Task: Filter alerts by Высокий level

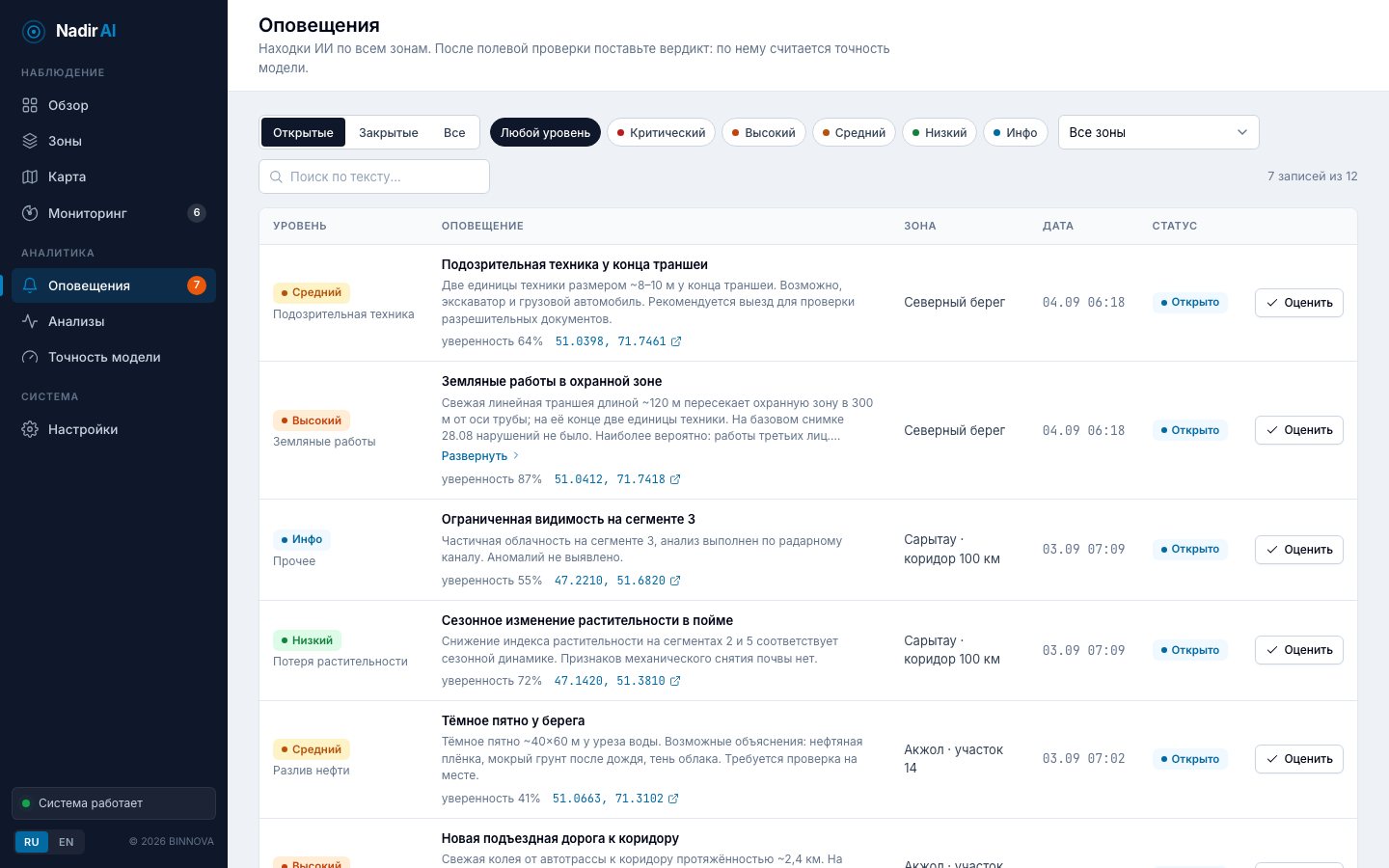Action: pos(764,132)
